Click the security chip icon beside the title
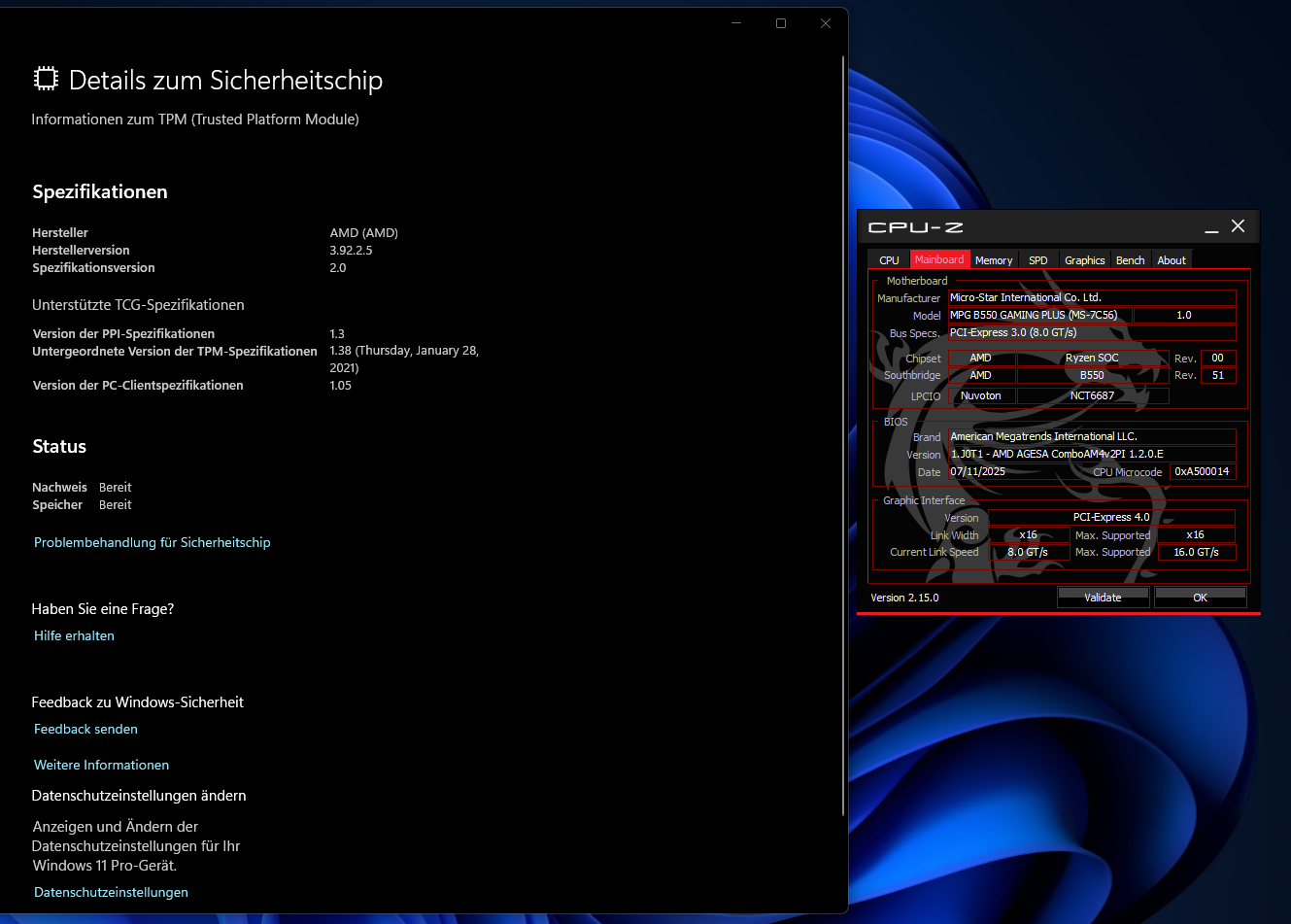 46,79
